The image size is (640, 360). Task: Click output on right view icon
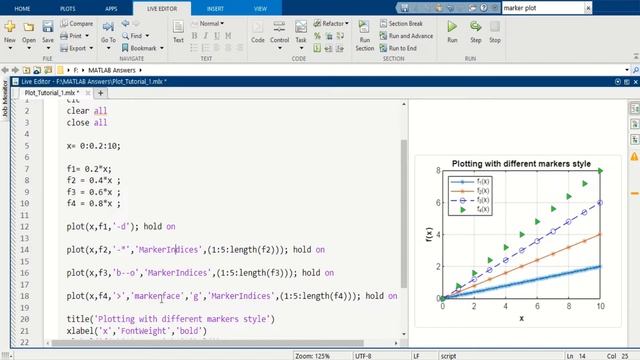pyautogui.click(x=634, y=108)
